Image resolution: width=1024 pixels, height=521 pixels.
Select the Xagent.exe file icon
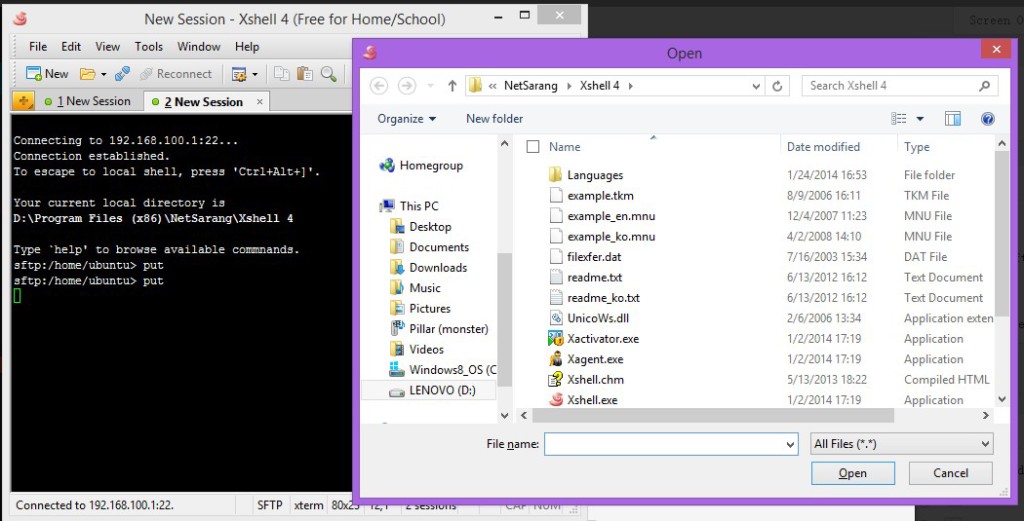click(556, 358)
